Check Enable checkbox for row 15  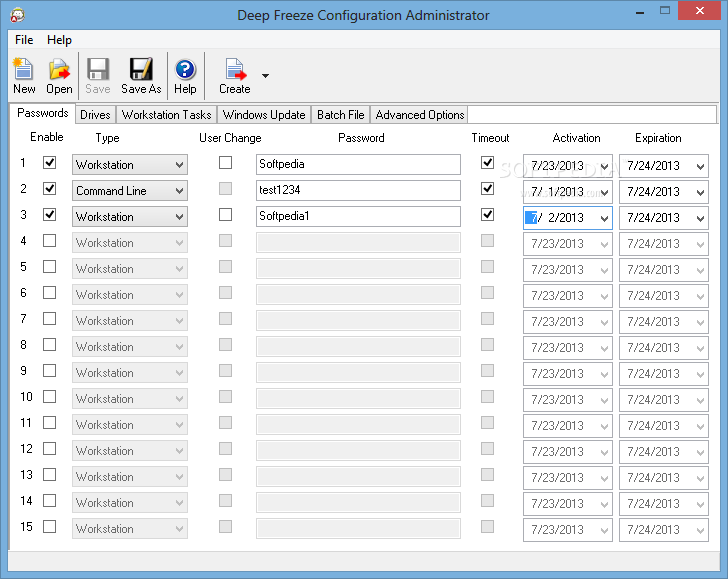coord(49,527)
